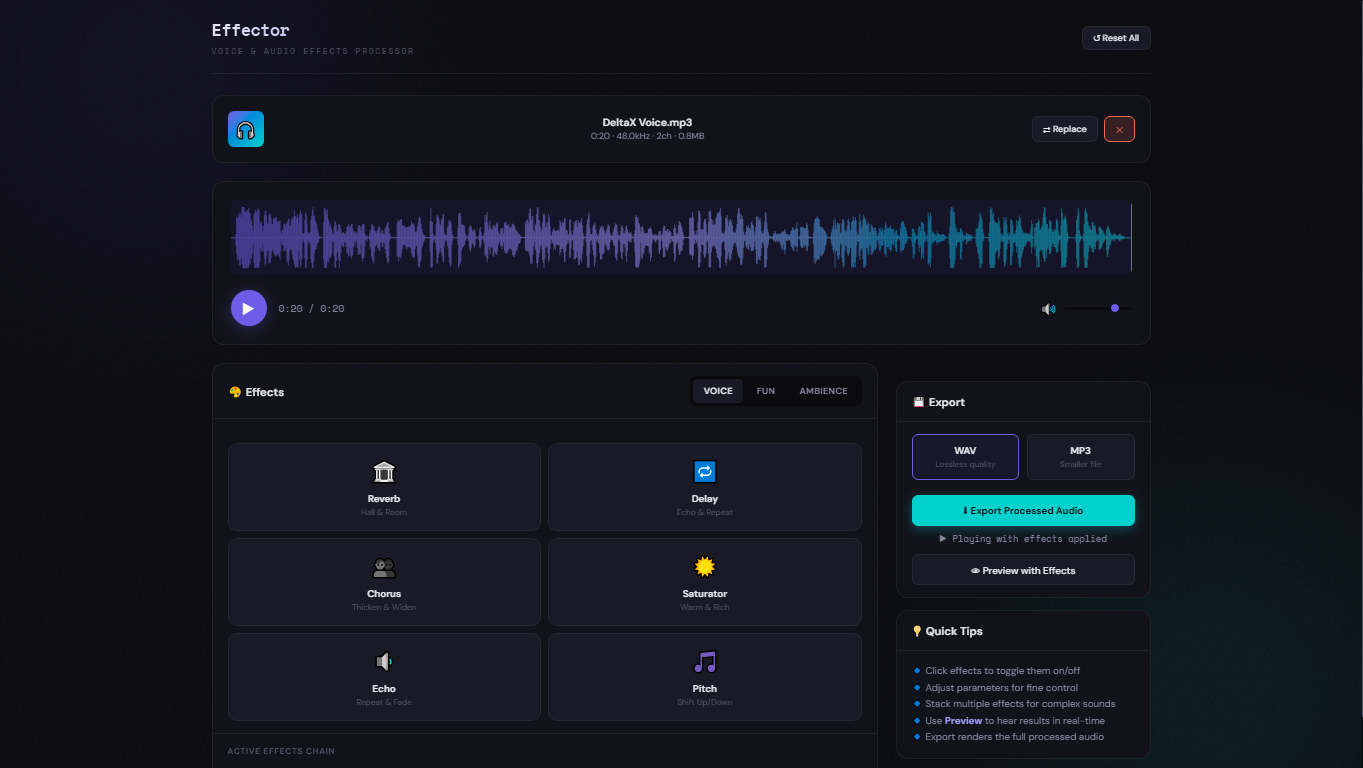Adjust the volume slider

1114,308
